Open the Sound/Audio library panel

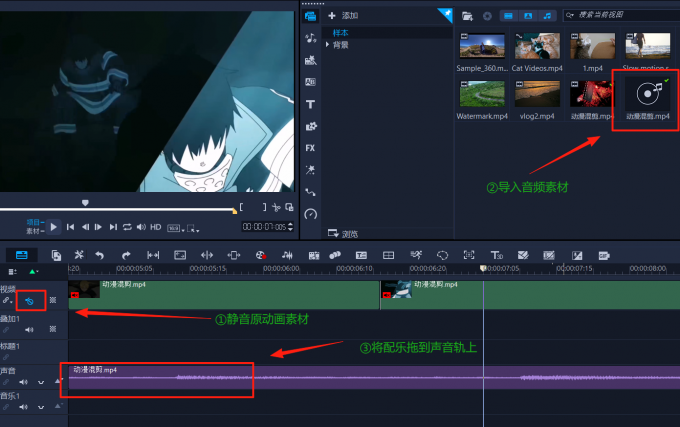[x=310, y=38]
